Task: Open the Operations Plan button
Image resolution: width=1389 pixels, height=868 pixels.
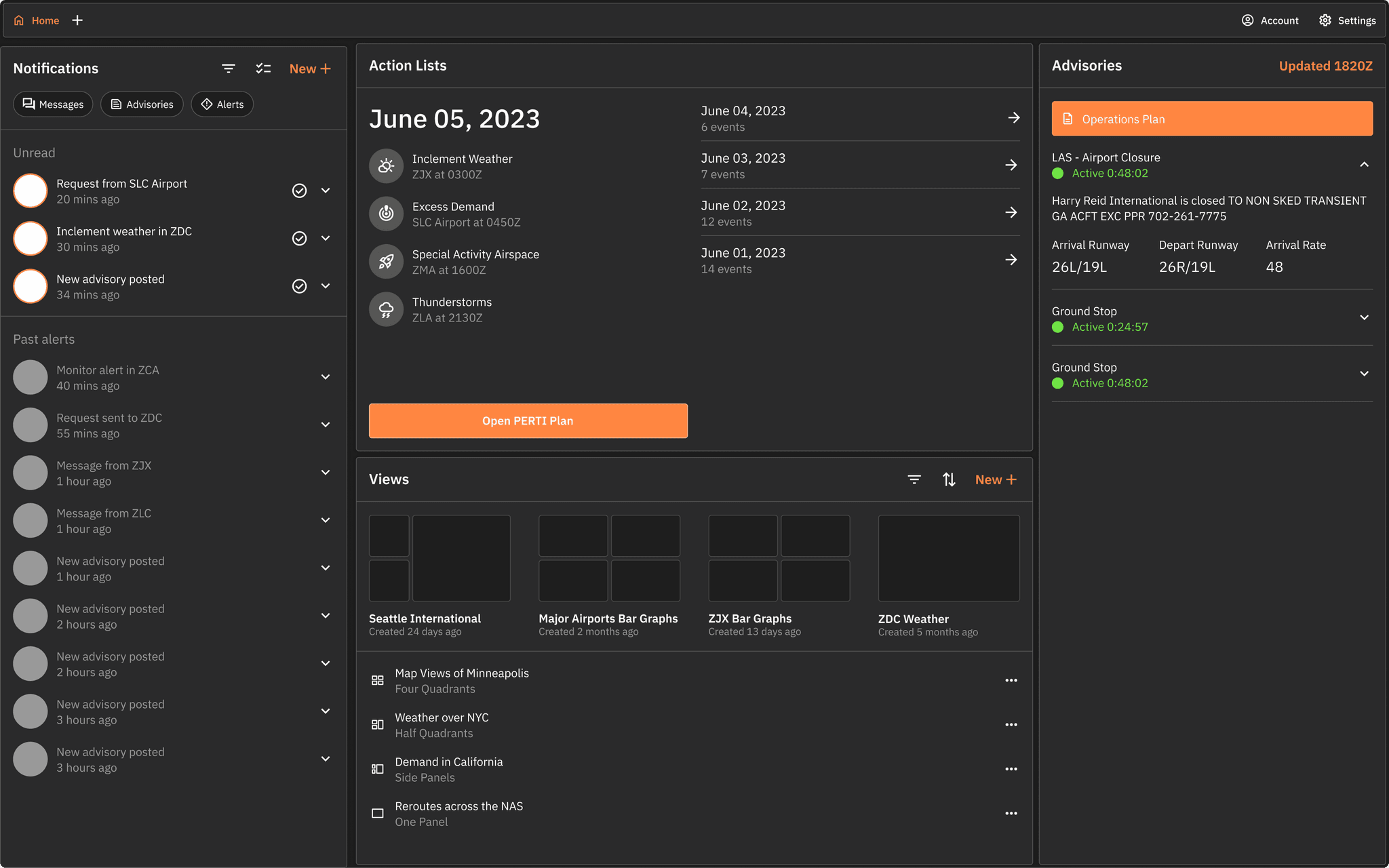Action: coord(1211,119)
